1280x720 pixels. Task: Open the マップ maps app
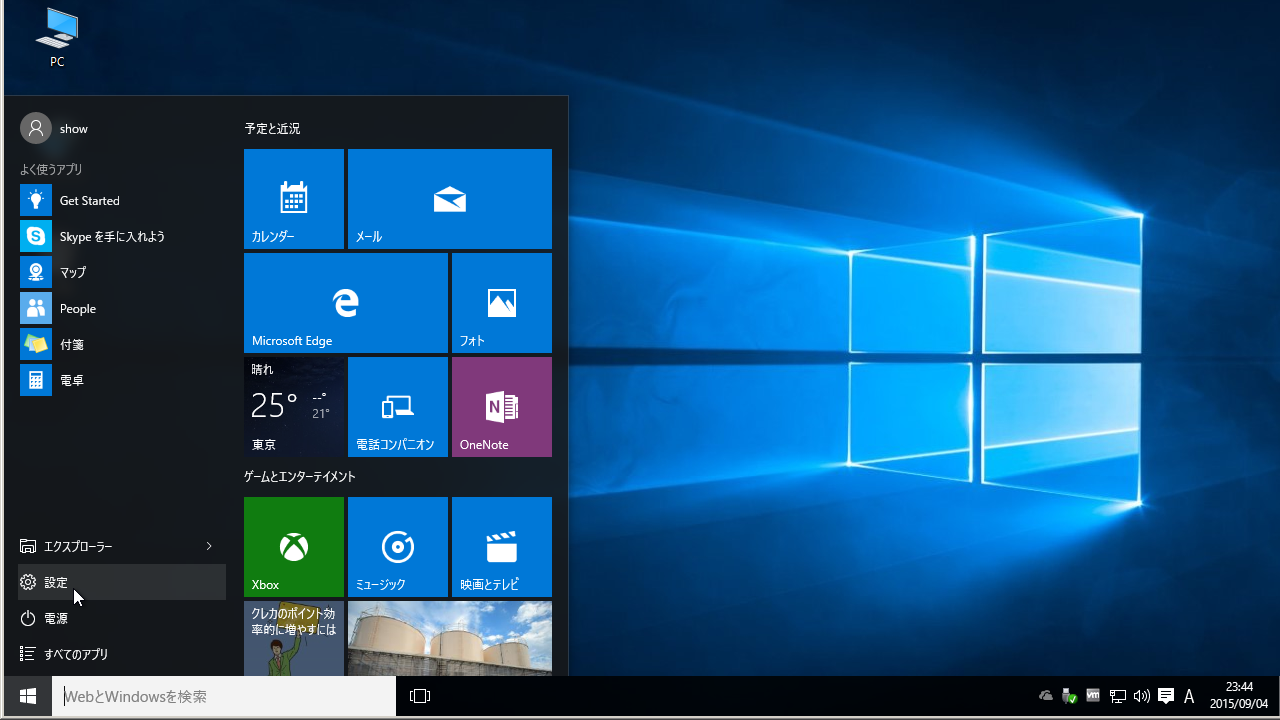tap(123, 272)
